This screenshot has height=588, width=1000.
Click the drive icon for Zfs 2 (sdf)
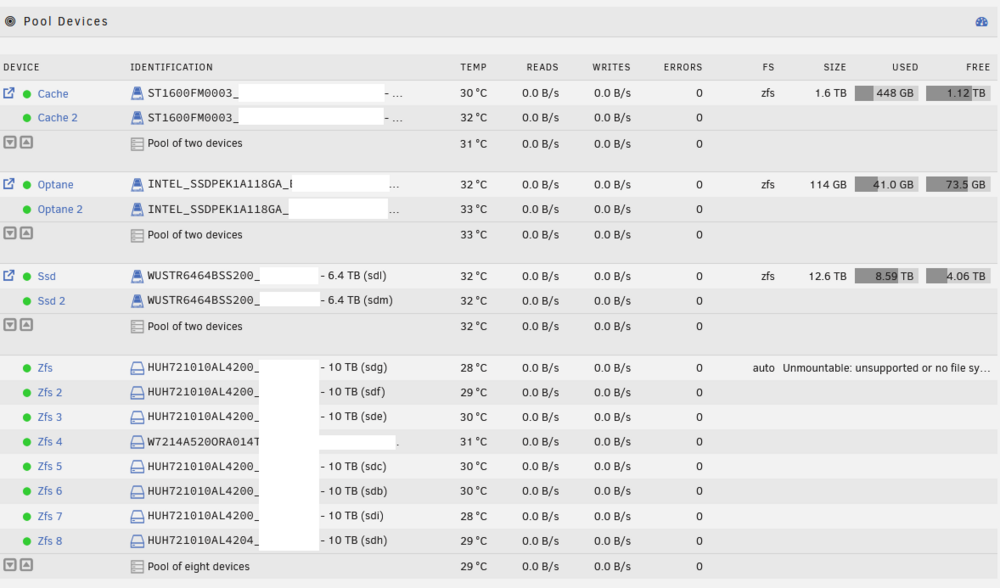137,393
